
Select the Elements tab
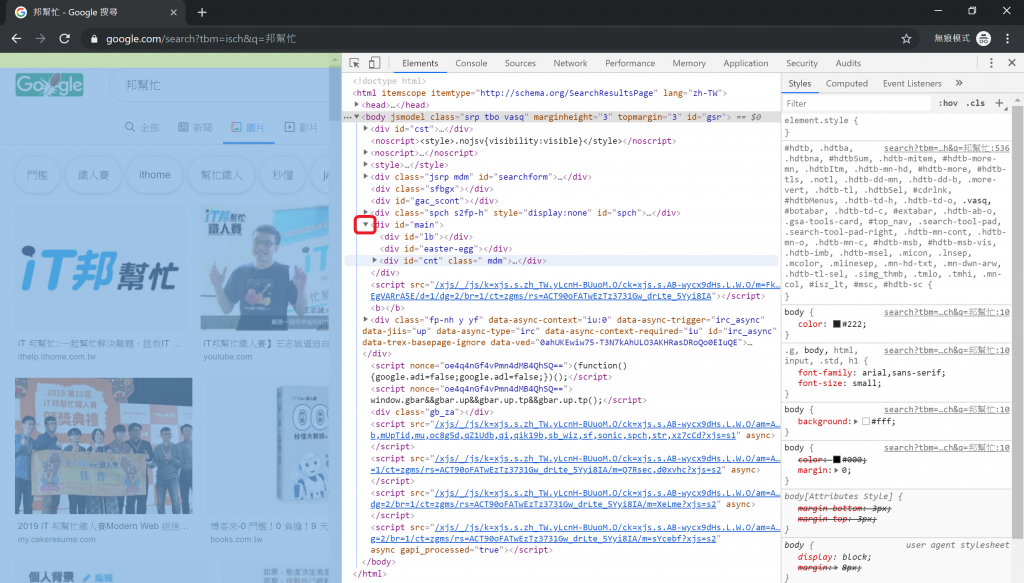(x=420, y=63)
